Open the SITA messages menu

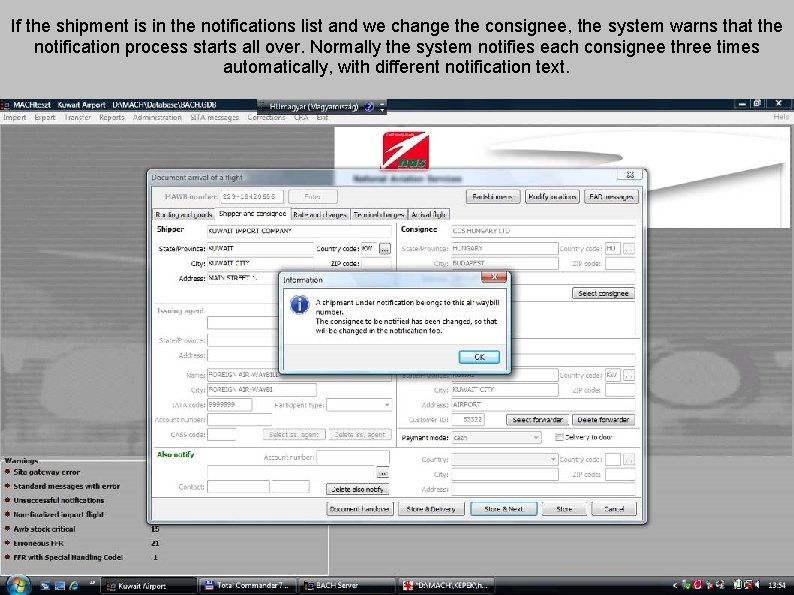[x=215, y=117]
